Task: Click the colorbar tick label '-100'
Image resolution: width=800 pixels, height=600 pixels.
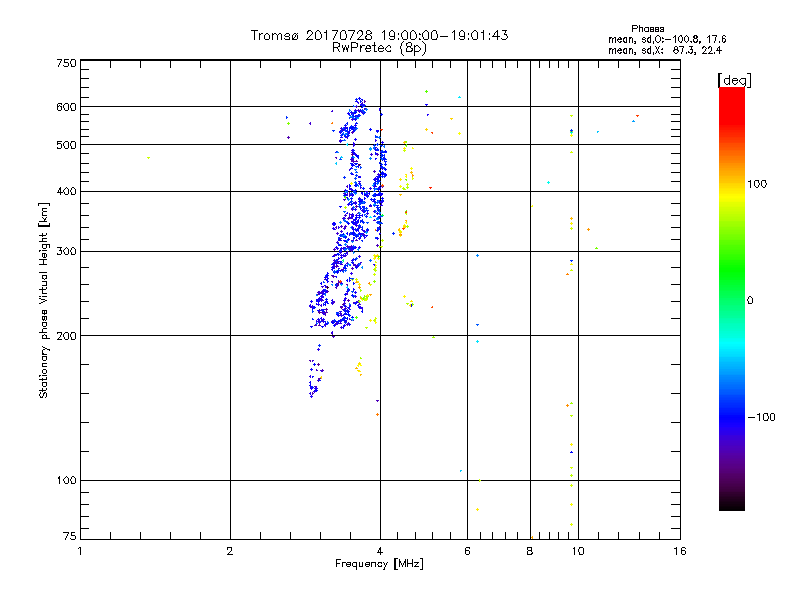Action: tap(762, 417)
